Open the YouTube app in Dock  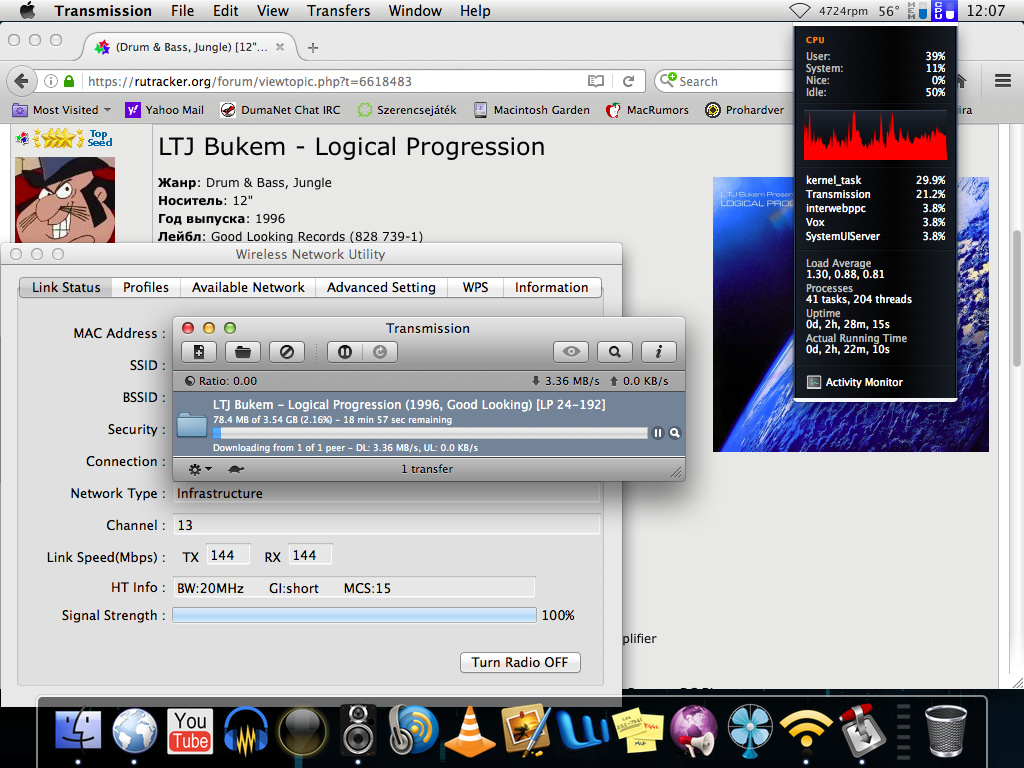pyautogui.click(x=190, y=730)
